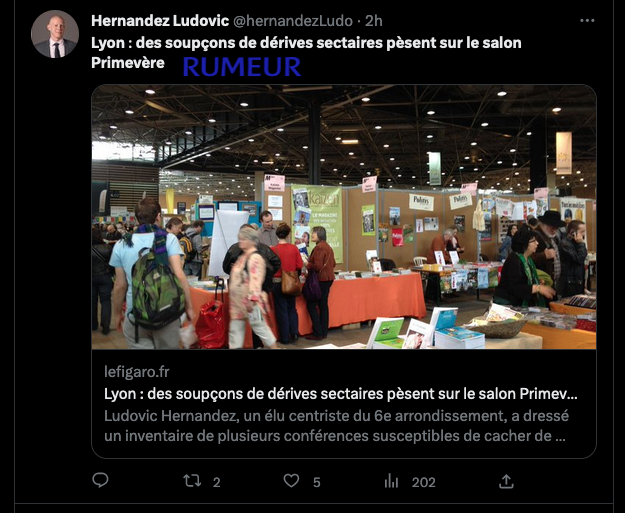
Task: Like the tweet with the heart icon
Action: (291, 481)
